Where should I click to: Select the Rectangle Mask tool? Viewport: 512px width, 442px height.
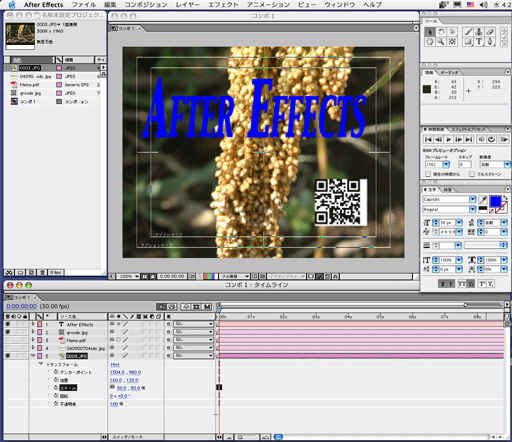pos(468,42)
